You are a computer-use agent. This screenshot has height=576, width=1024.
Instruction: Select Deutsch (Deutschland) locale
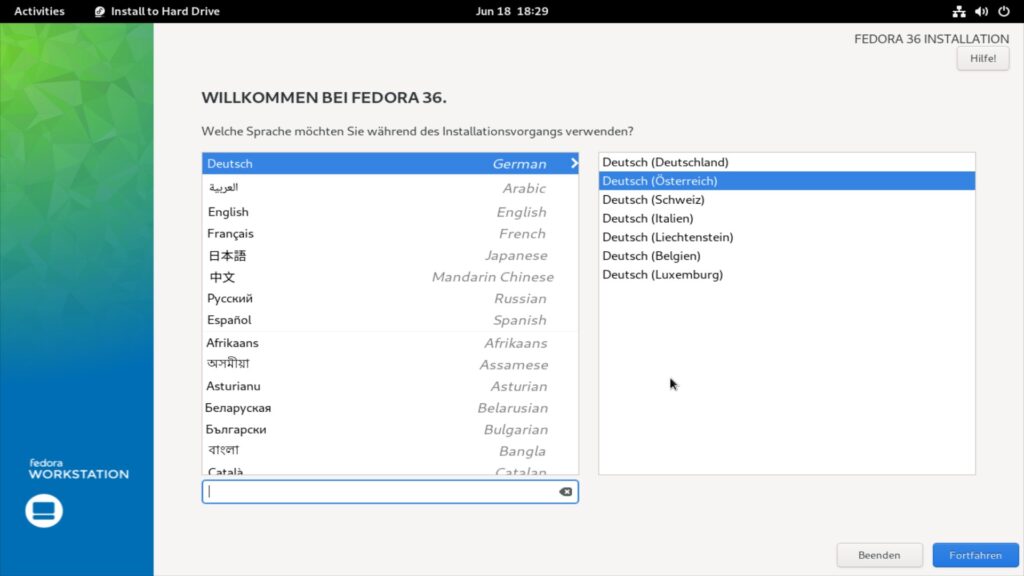tap(786, 162)
